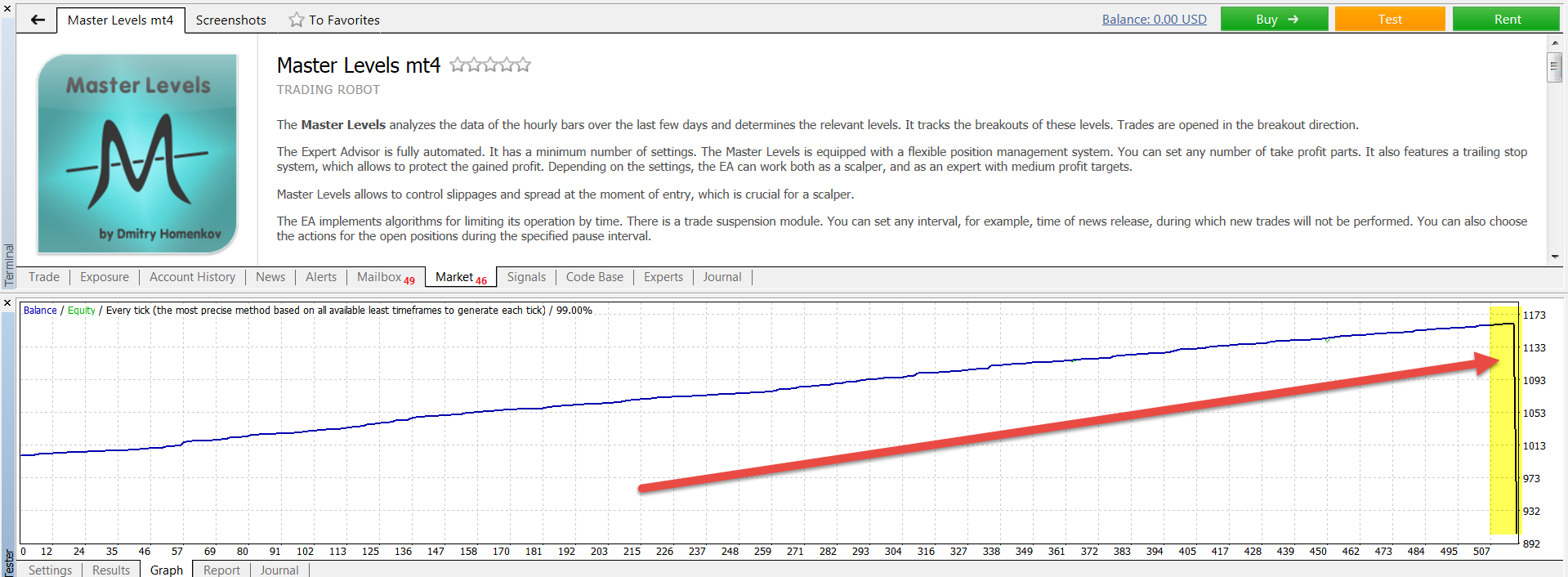Screen dimensions: 1568x577
Task: Click the To Favorites star icon
Action: 296,20
